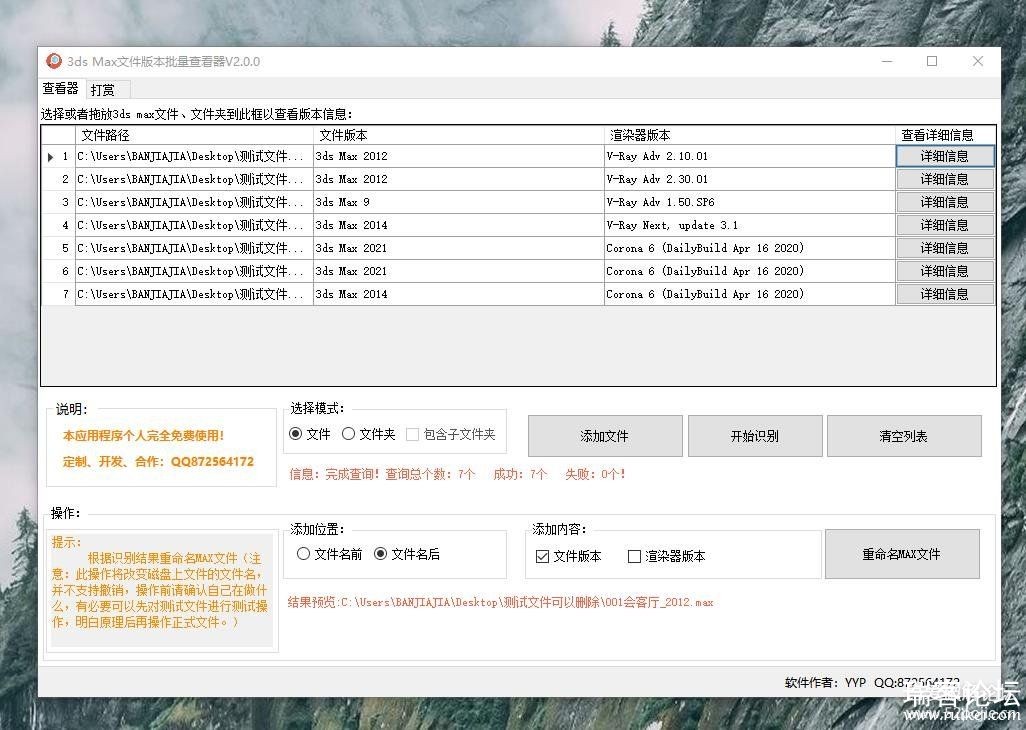Click the V-Ray Adv 2.10.01 cell
The image size is (1026, 730).
(749, 156)
